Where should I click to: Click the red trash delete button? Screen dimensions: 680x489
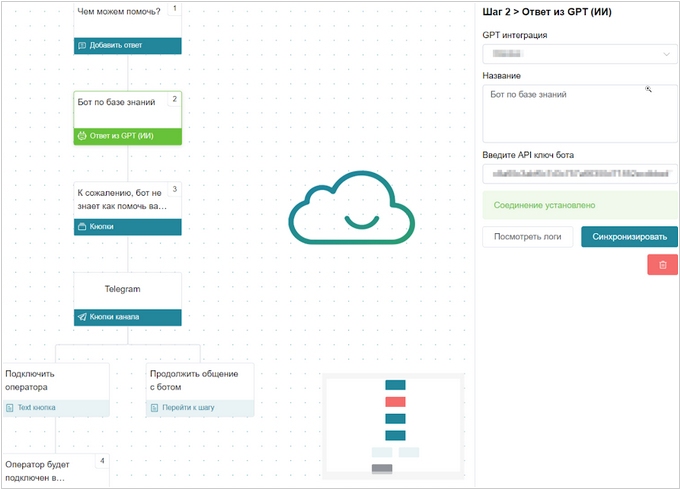(x=662, y=264)
